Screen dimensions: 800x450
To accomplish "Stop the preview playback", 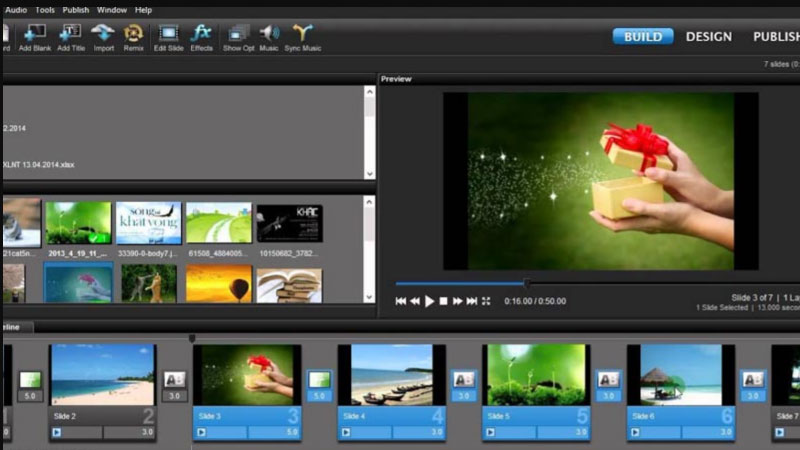I will pos(443,301).
